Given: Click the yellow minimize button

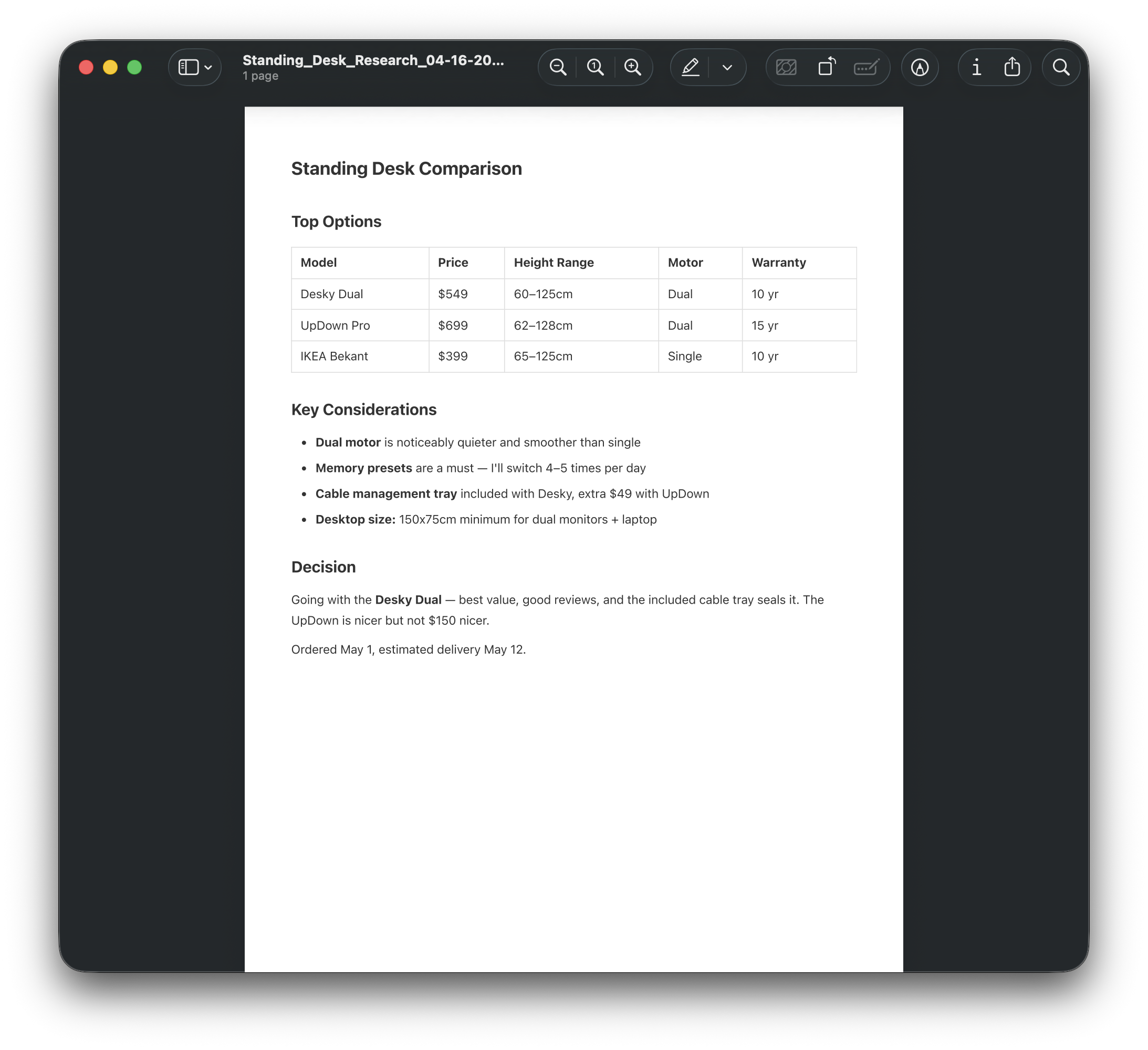Looking at the screenshot, I should pyautogui.click(x=110, y=67).
